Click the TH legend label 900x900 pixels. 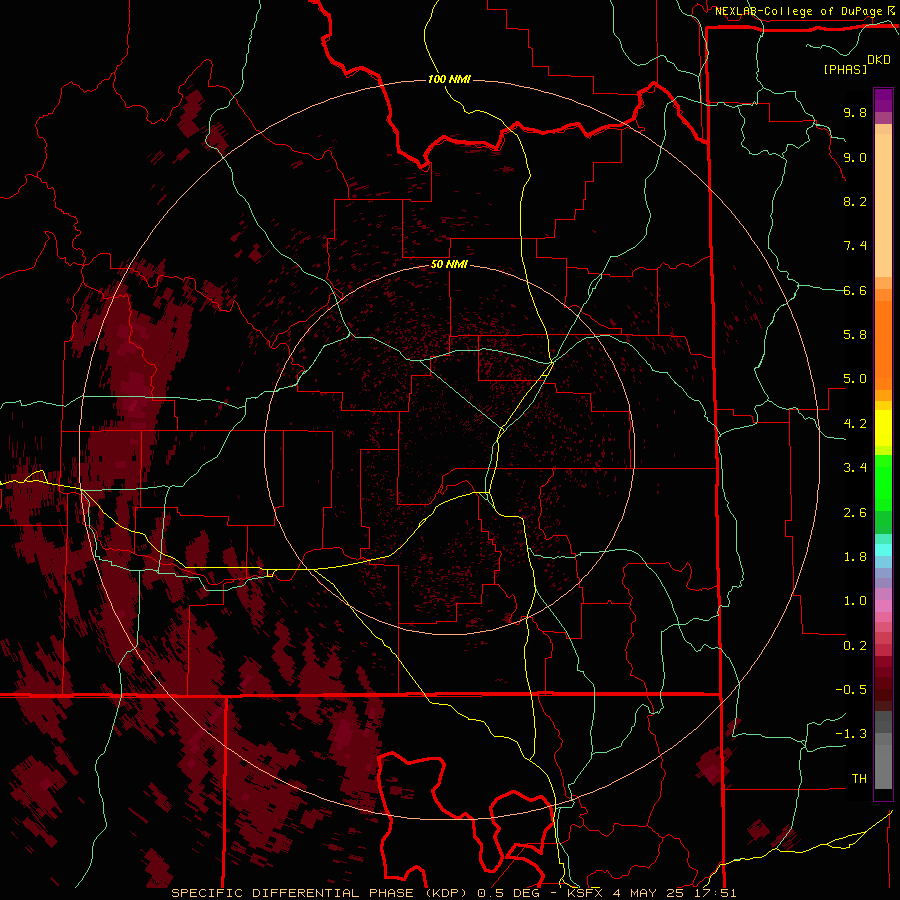[859, 779]
